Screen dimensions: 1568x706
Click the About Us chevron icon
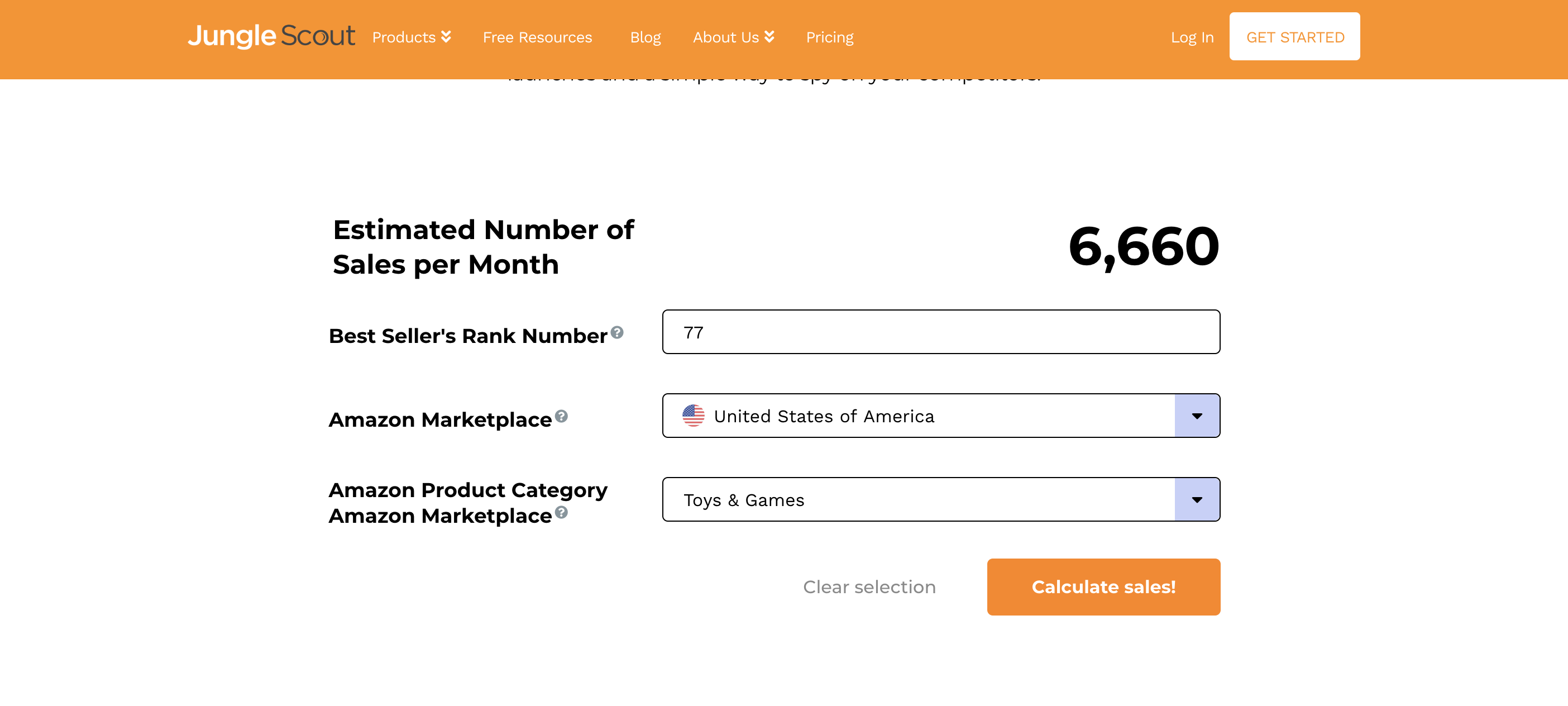pos(769,37)
